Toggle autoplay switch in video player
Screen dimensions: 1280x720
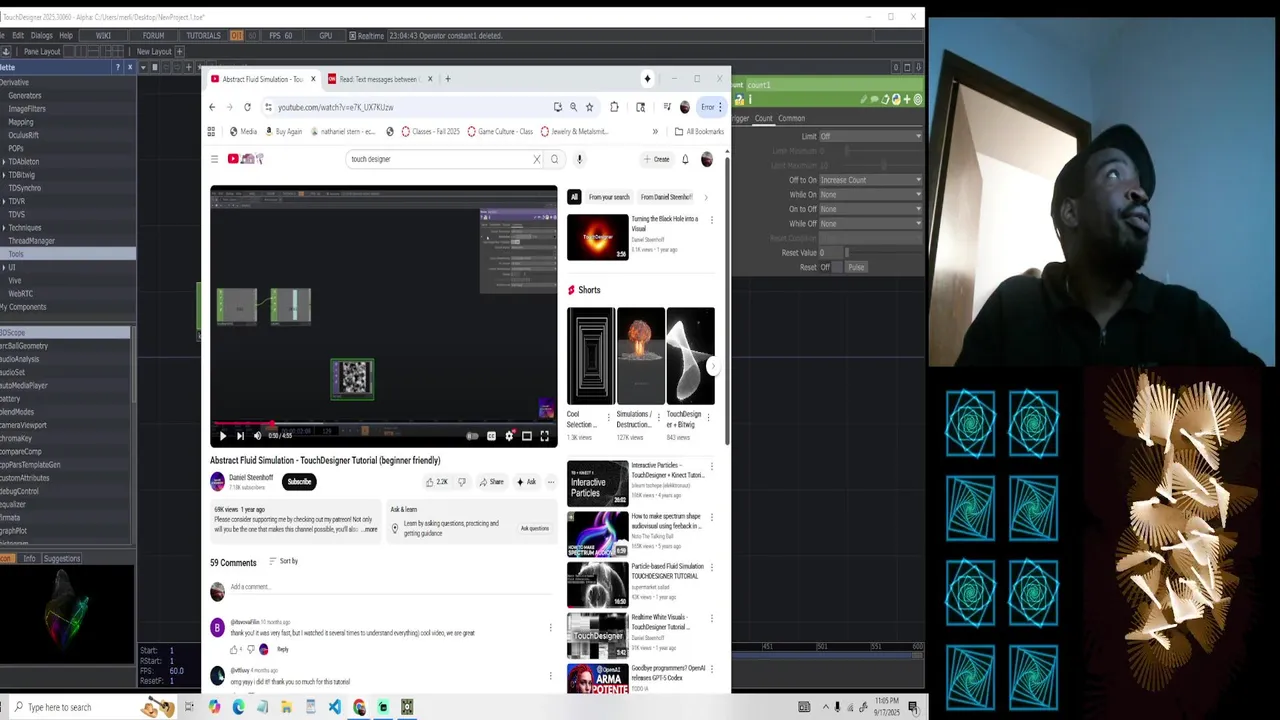(x=472, y=436)
